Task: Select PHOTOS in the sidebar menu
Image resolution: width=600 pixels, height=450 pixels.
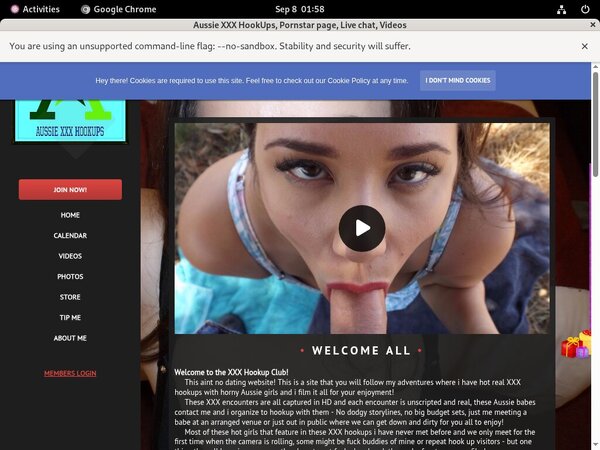Action: point(70,277)
